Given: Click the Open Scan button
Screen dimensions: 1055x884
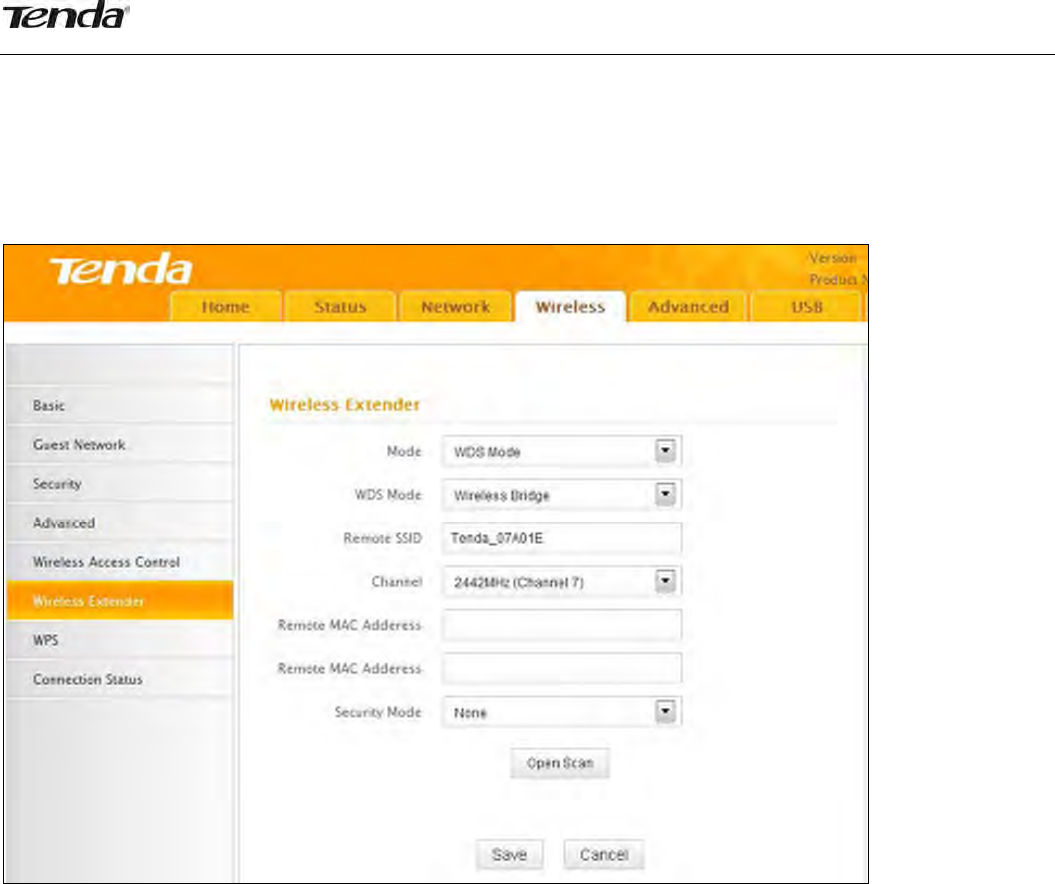Looking at the screenshot, I should point(560,763).
